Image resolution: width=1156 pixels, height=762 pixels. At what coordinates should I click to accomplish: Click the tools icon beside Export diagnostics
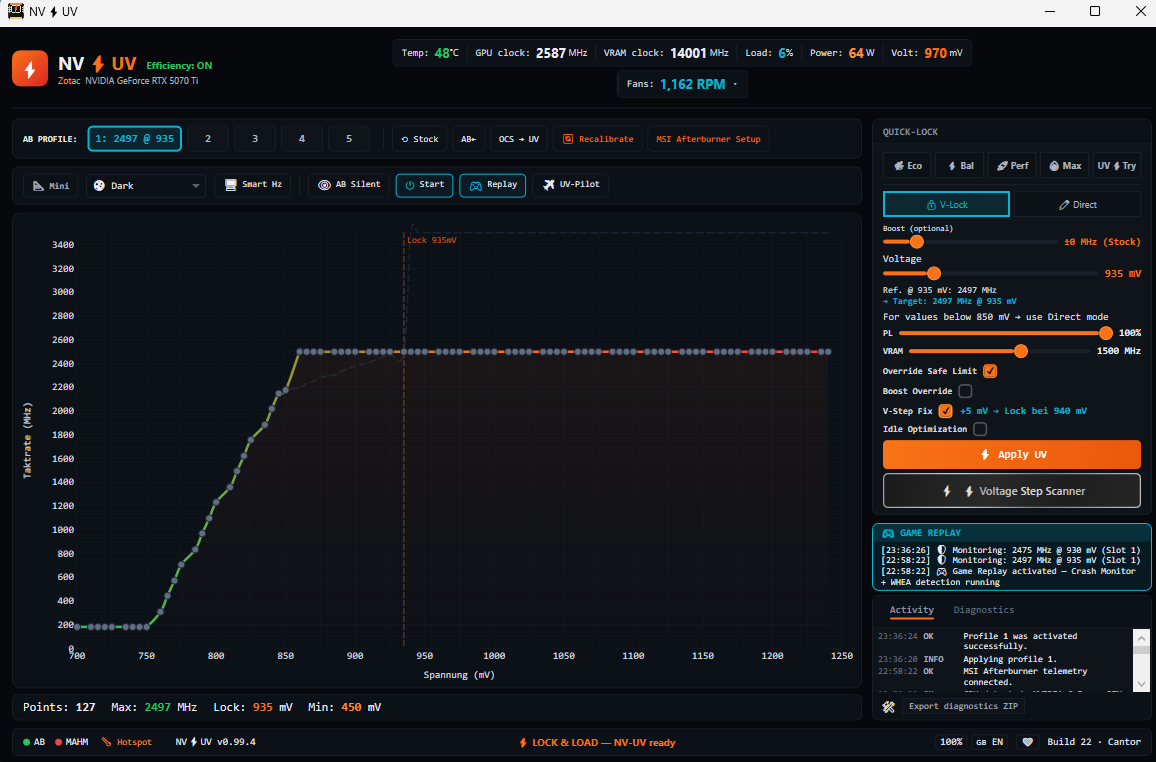click(888, 707)
